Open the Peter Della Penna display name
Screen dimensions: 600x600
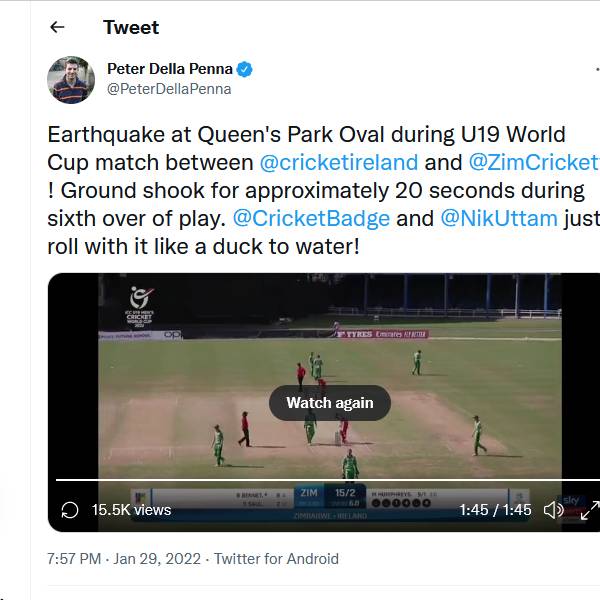tap(170, 69)
